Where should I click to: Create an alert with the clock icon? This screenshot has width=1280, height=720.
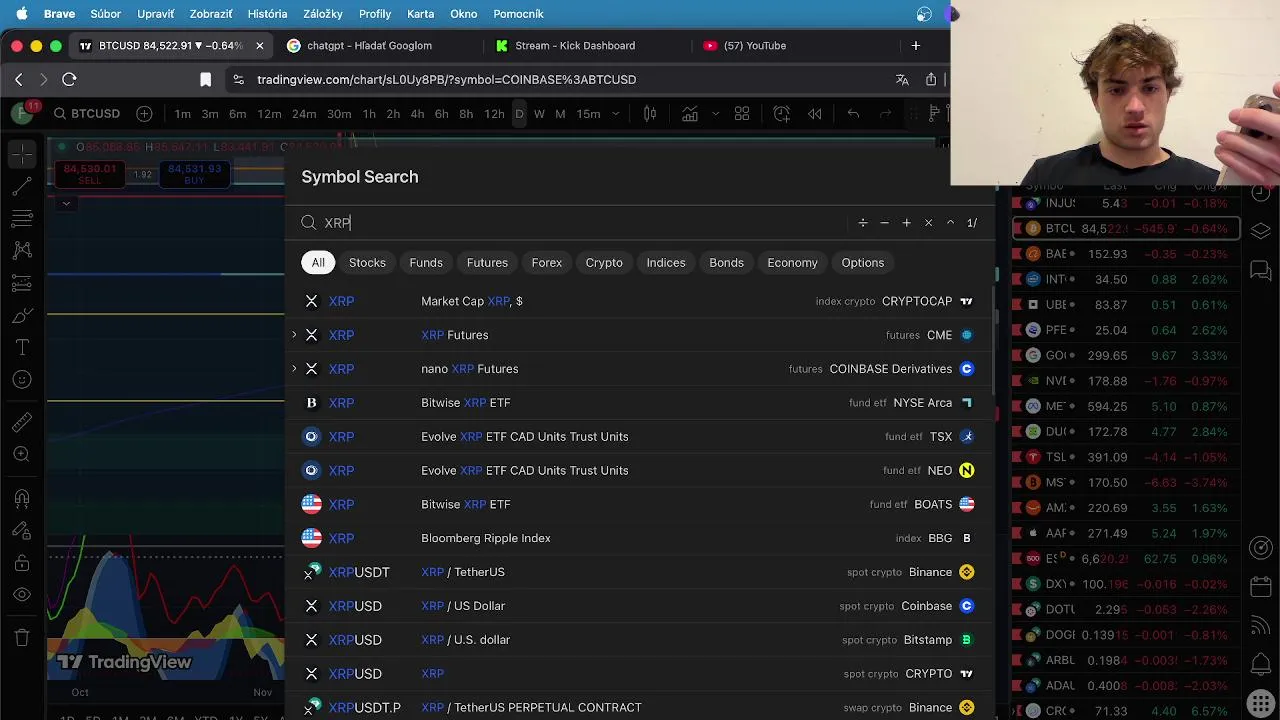pos(782,114)
